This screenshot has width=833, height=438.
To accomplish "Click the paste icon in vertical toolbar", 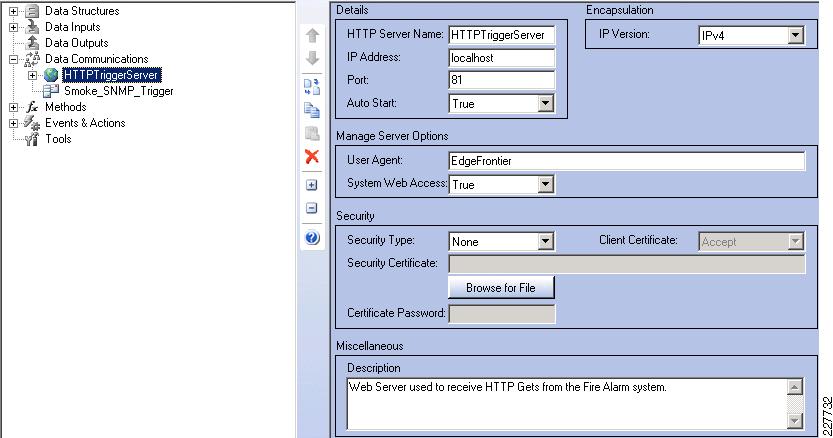I will tap(312, 133).
